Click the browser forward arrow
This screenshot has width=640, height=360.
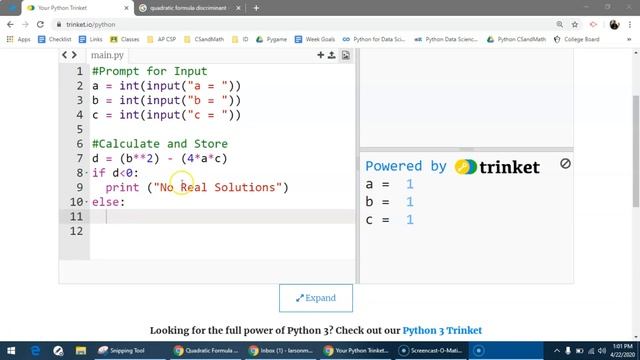coord(25,24)
